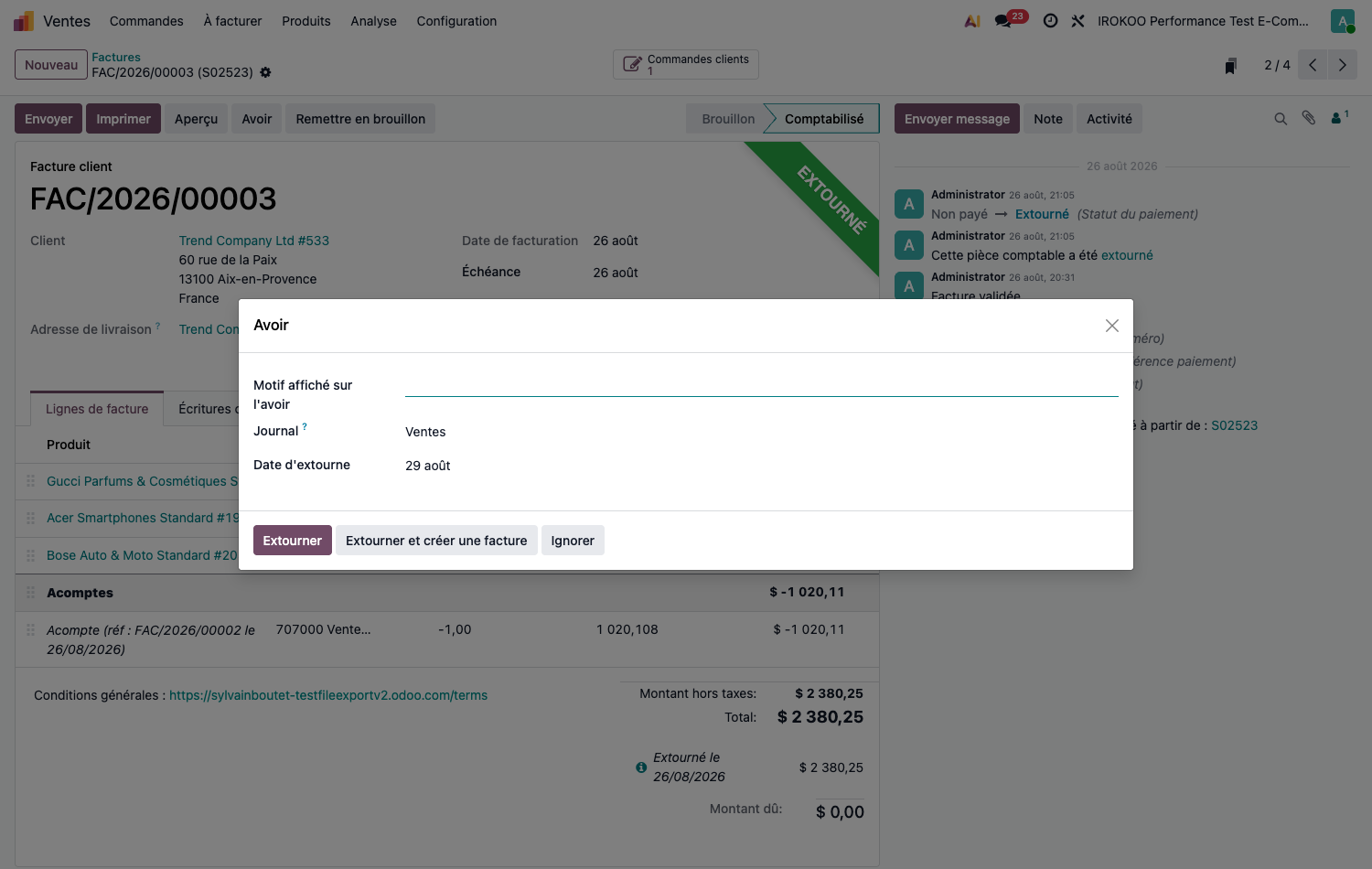The height and width of the screenshot is (869, 1372).
Task: Open the activities clock icon
Action: coord(1050,20)
